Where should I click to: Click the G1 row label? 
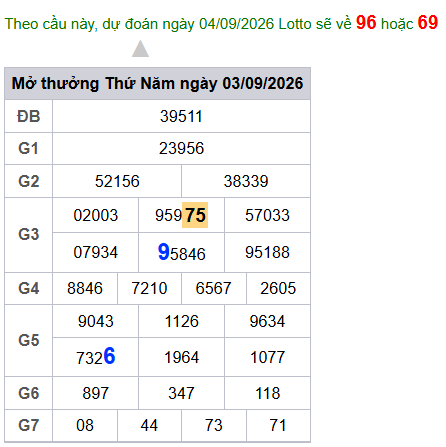(29, 148)
